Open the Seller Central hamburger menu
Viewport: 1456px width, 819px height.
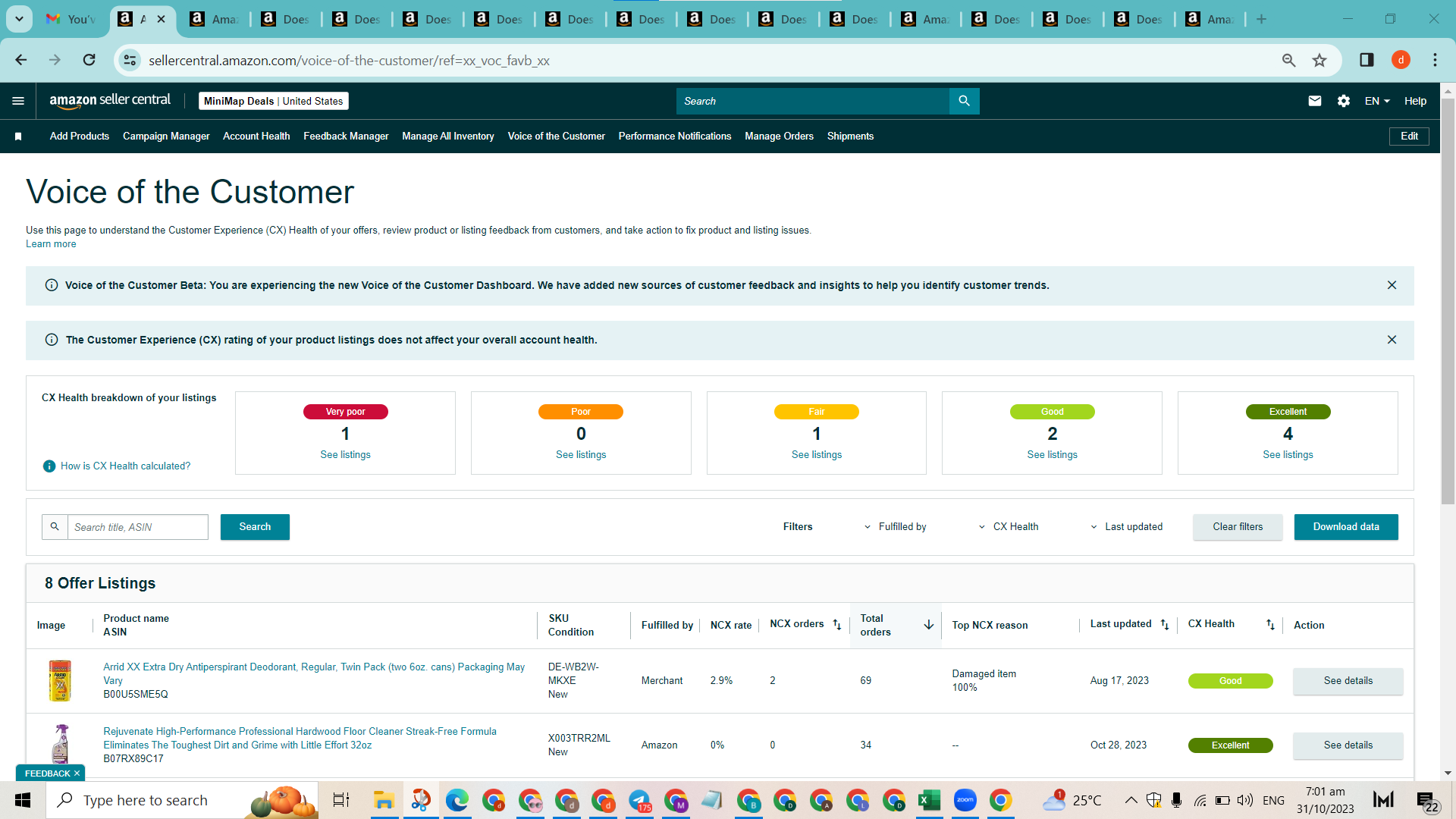tap(18, 101)
